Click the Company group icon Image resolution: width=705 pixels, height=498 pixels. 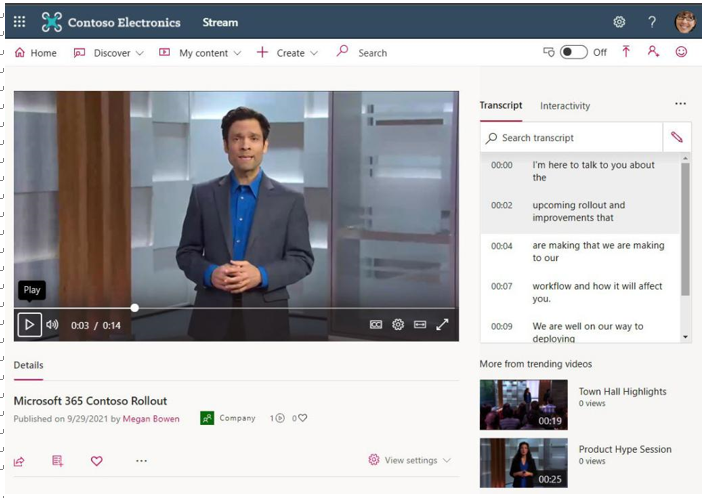click(207, 418)
